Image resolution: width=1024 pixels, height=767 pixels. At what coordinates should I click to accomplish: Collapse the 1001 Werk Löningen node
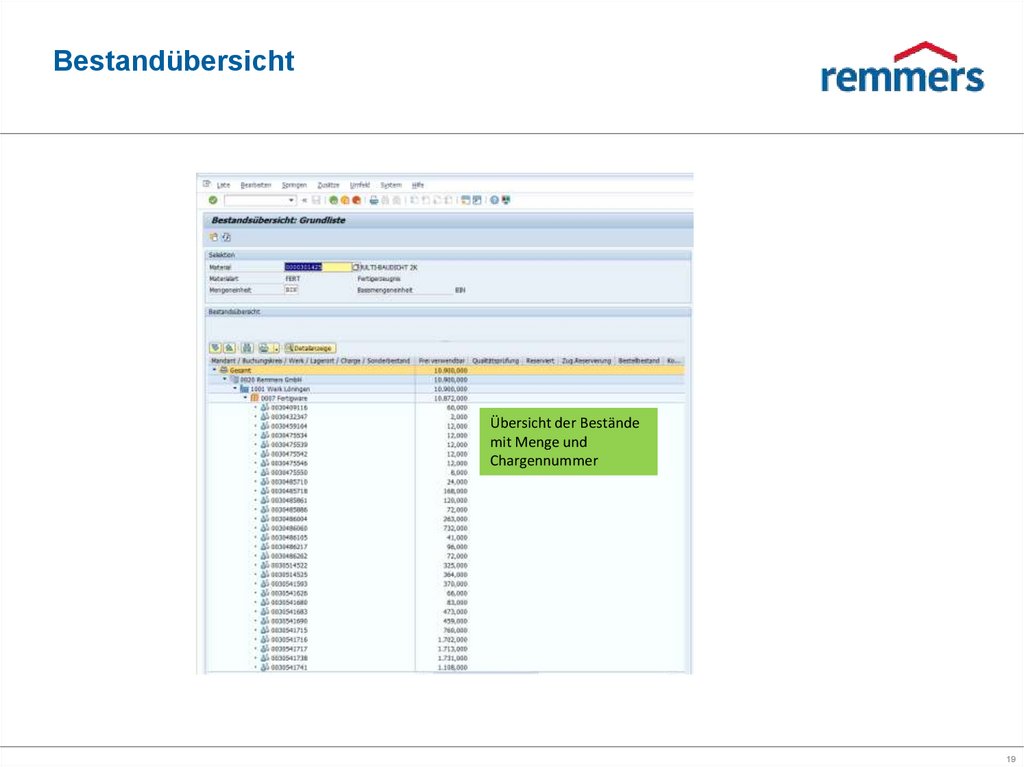(235, 389)
